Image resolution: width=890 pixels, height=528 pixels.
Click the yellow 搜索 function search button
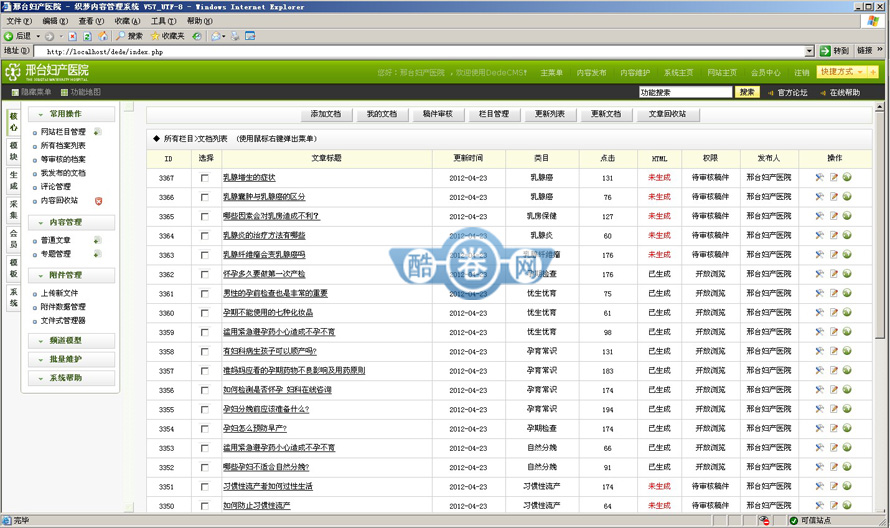tap(747, 92)
